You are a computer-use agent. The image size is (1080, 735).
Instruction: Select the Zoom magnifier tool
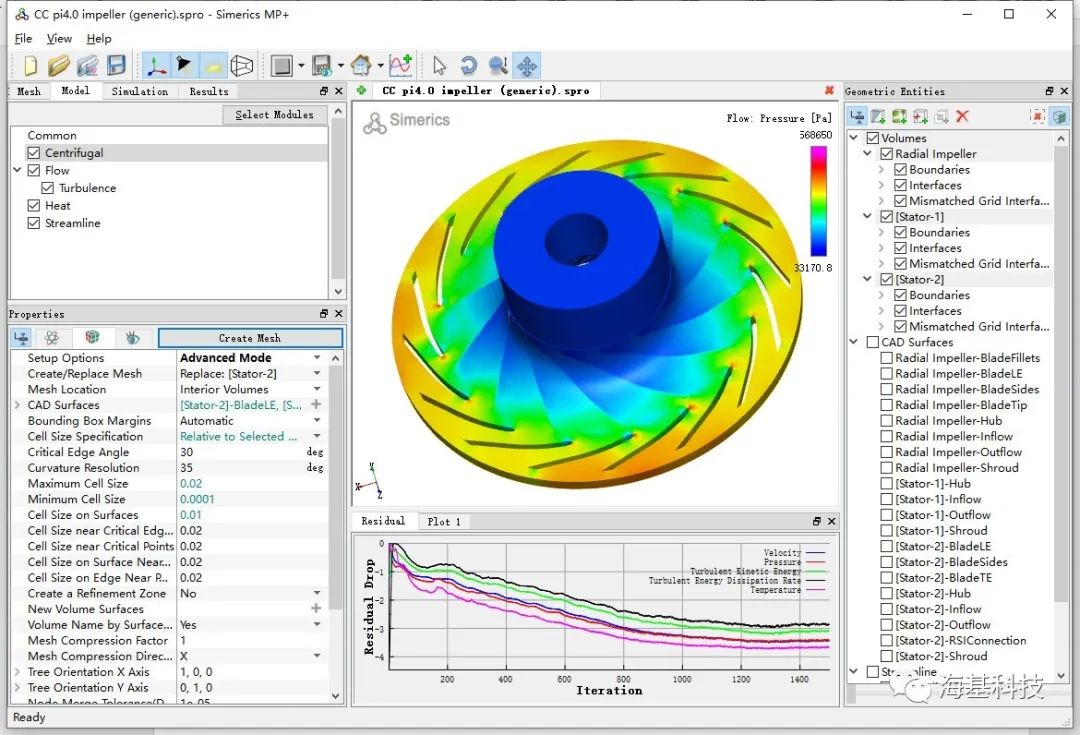pyautogui.click(x=498, y=66)
